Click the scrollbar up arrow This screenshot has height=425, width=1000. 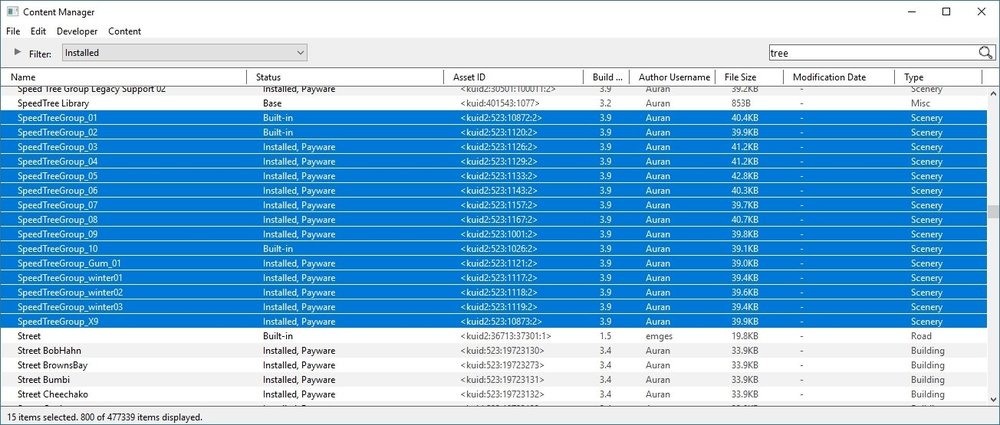pos(993,94)
